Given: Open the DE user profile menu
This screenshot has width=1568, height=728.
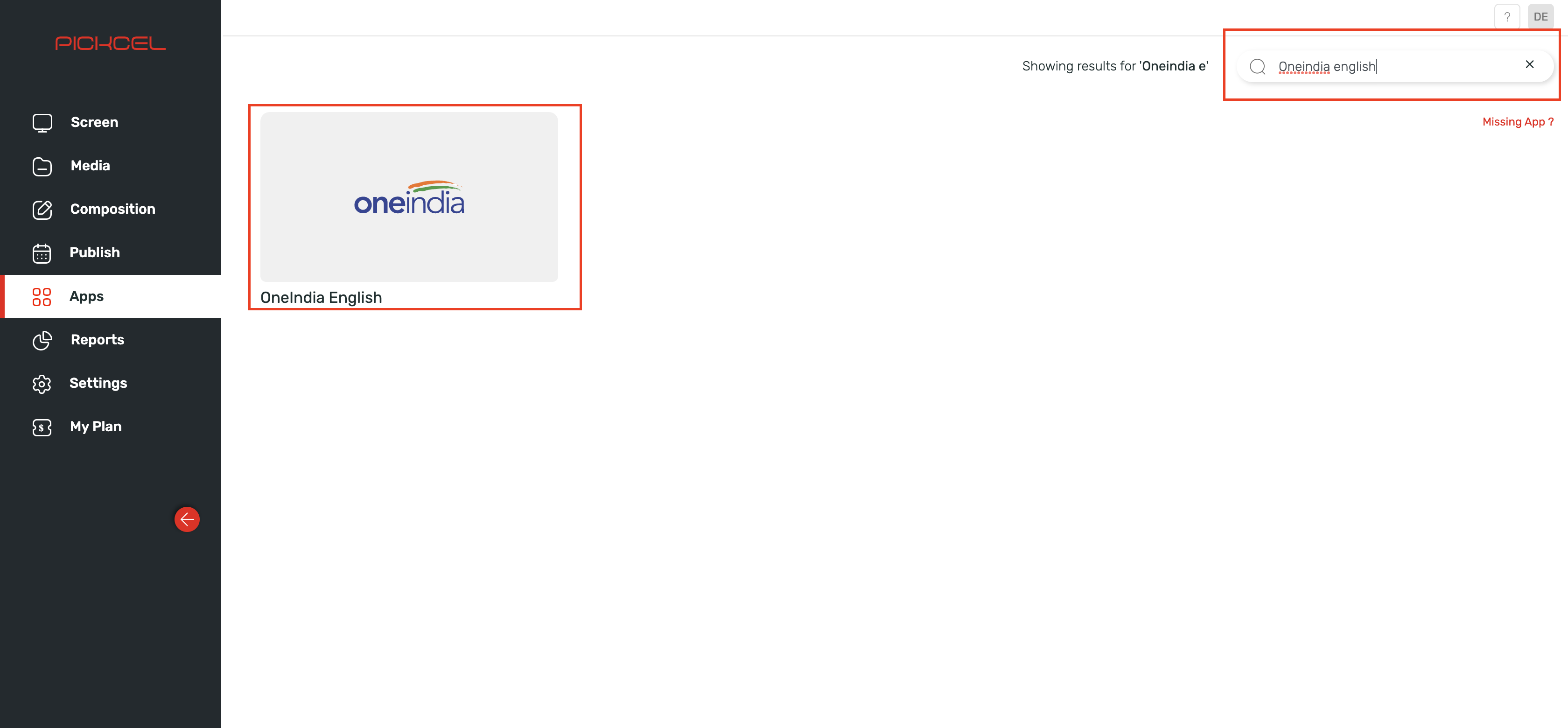Looking at the screenshot, I should click(1540, 16).
